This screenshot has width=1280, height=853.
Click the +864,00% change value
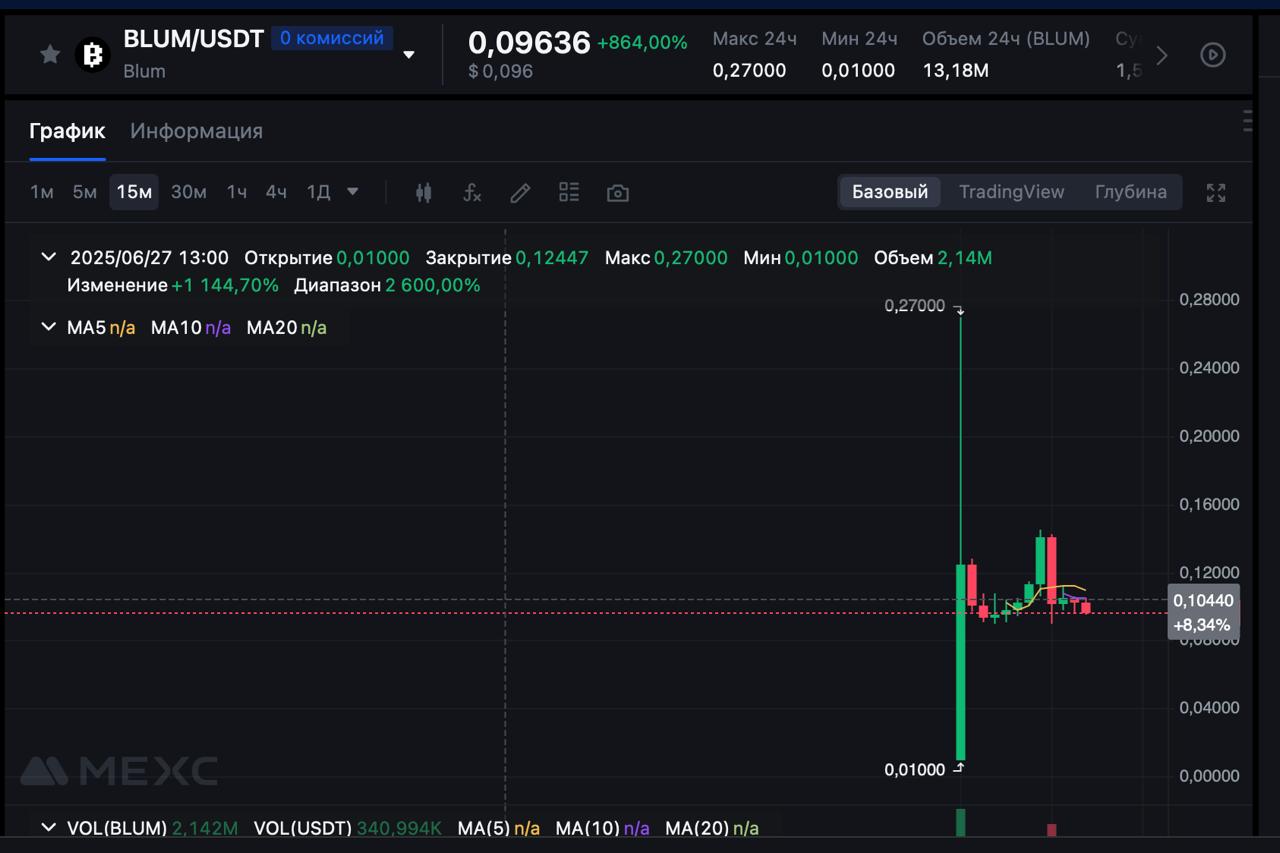click(642, 42)
